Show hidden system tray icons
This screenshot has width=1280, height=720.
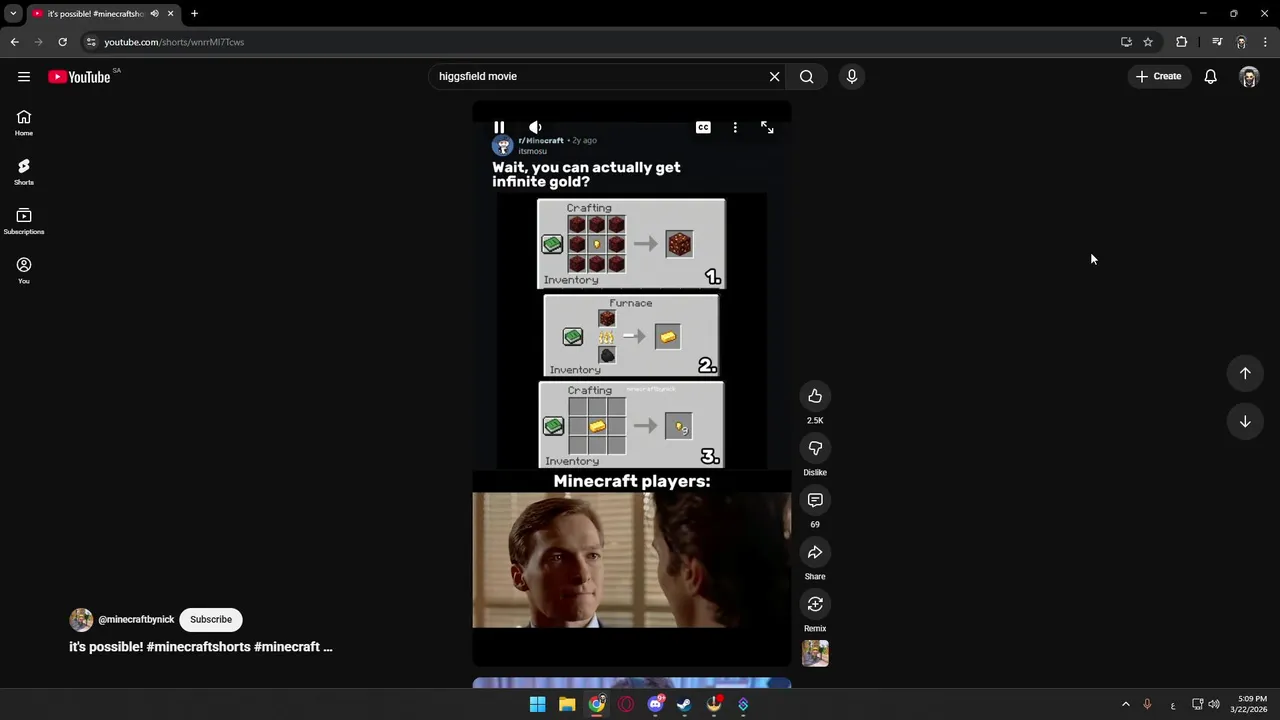click(1125, 705)
